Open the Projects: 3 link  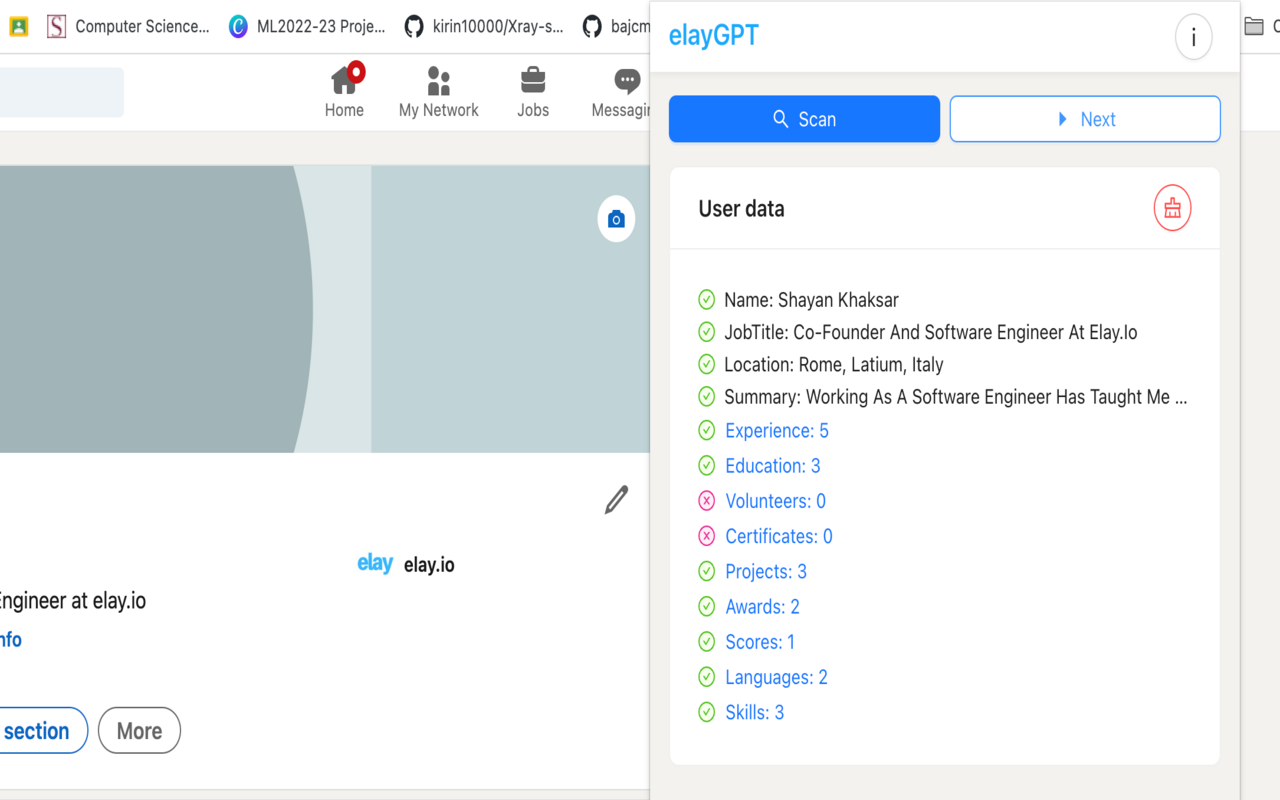766,572
